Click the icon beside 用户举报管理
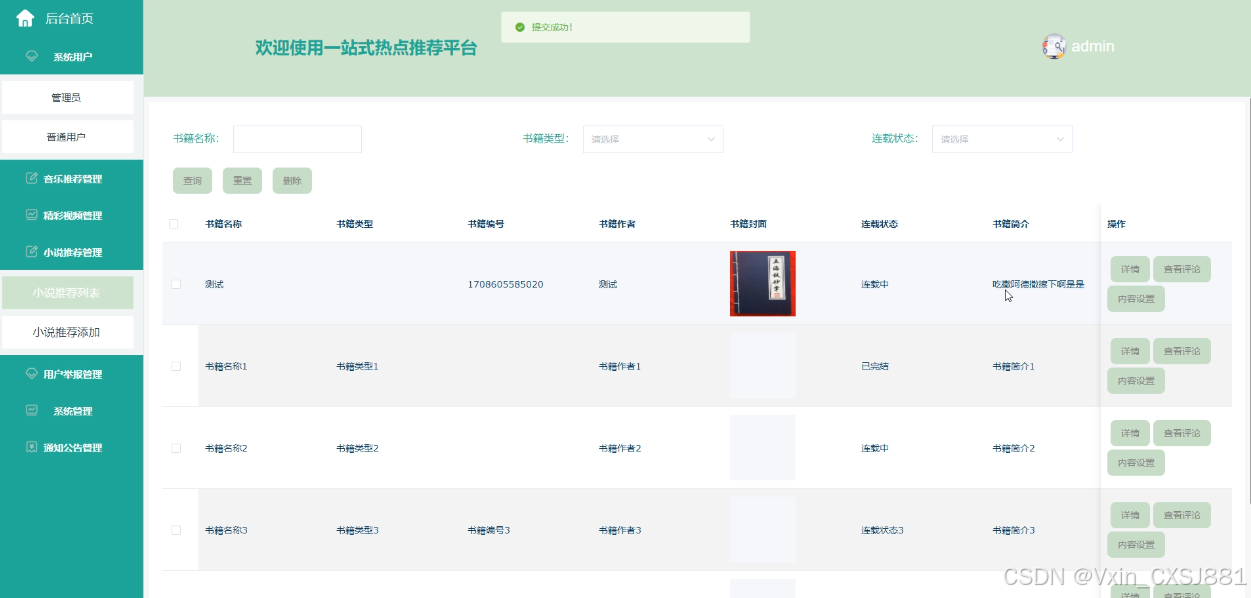 32,374
